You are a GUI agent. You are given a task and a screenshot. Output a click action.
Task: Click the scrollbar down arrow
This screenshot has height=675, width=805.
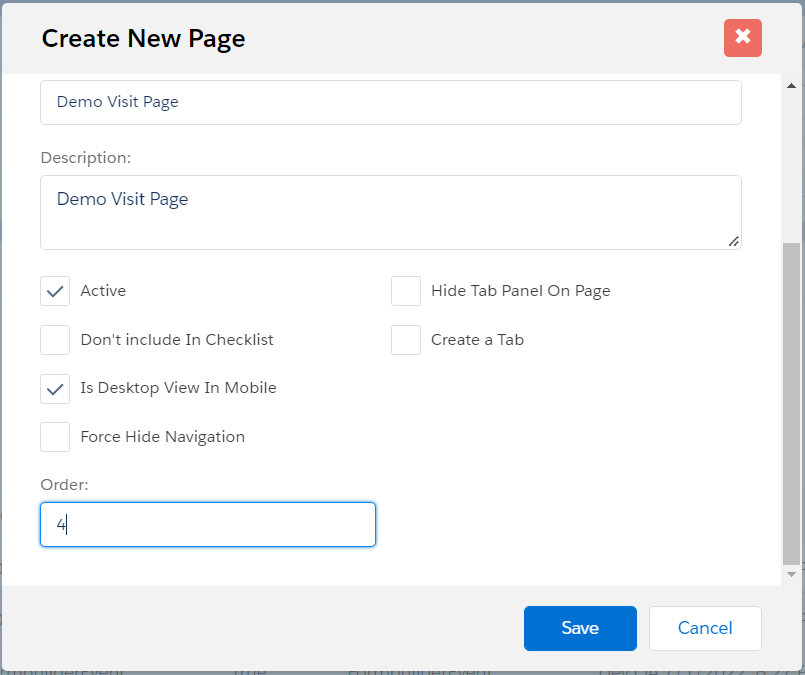point(791,574)
